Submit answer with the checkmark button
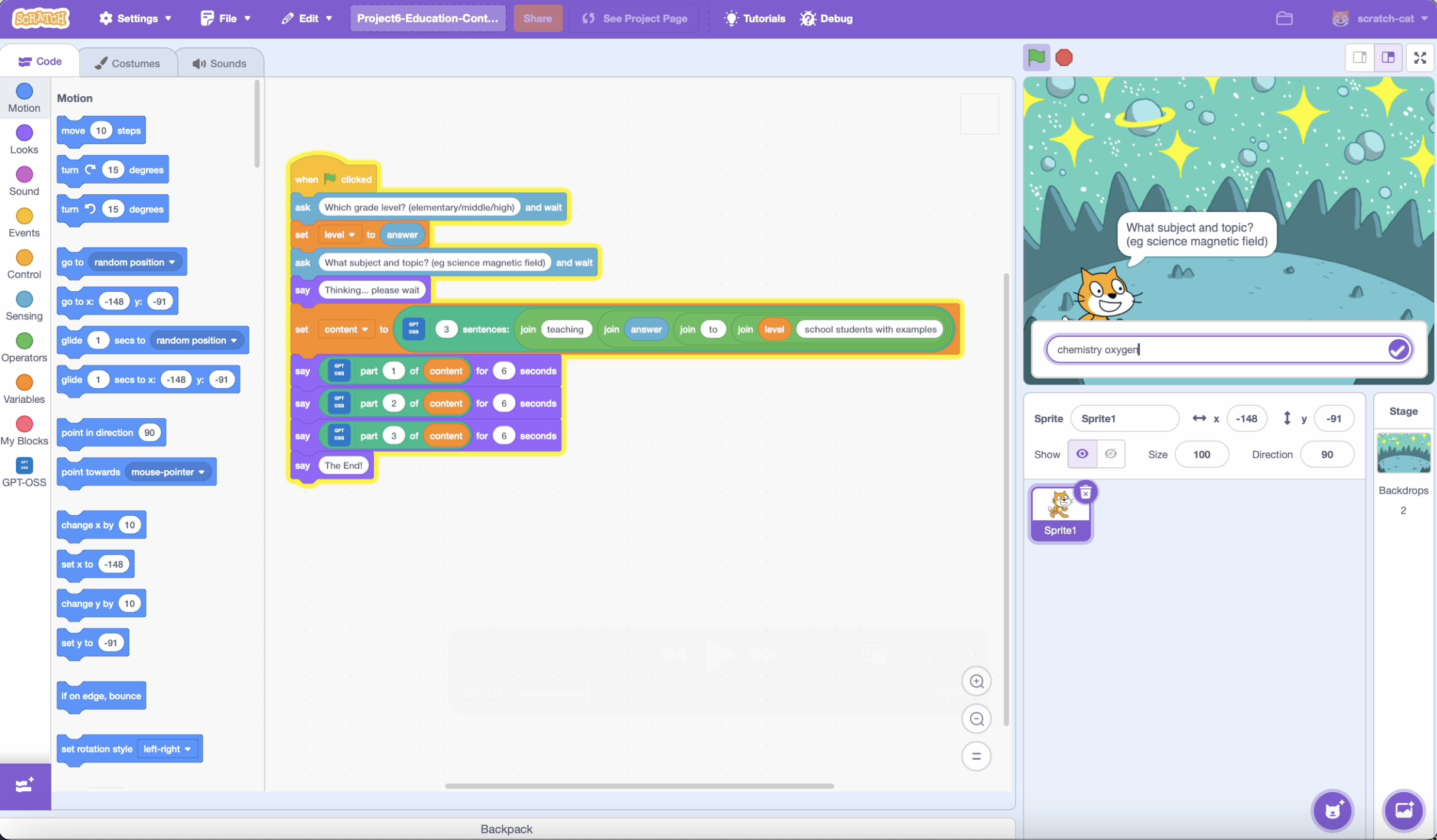This screenshot has width=1437, height=840. point(1397,350)
